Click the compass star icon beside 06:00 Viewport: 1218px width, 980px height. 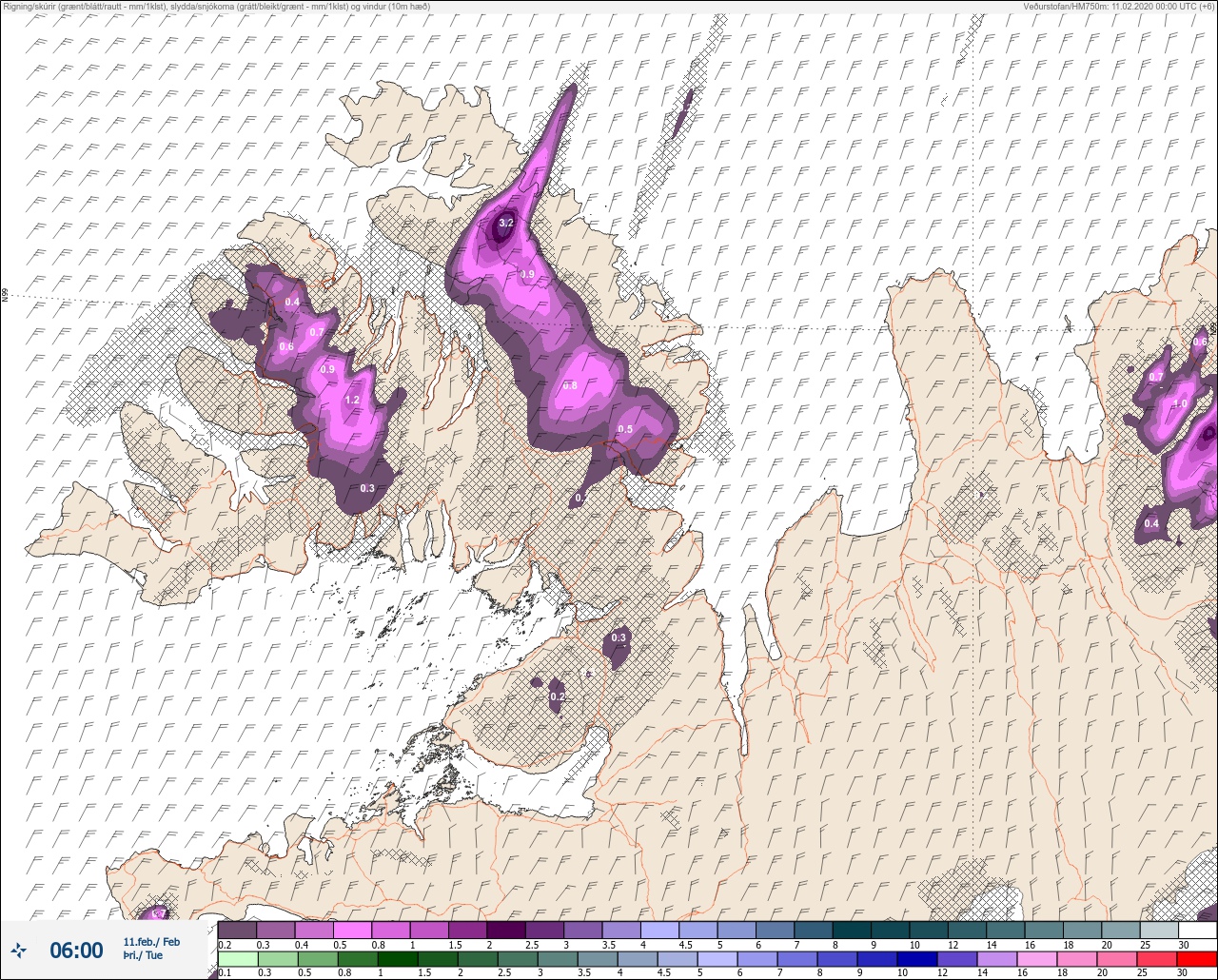(19, 950)
